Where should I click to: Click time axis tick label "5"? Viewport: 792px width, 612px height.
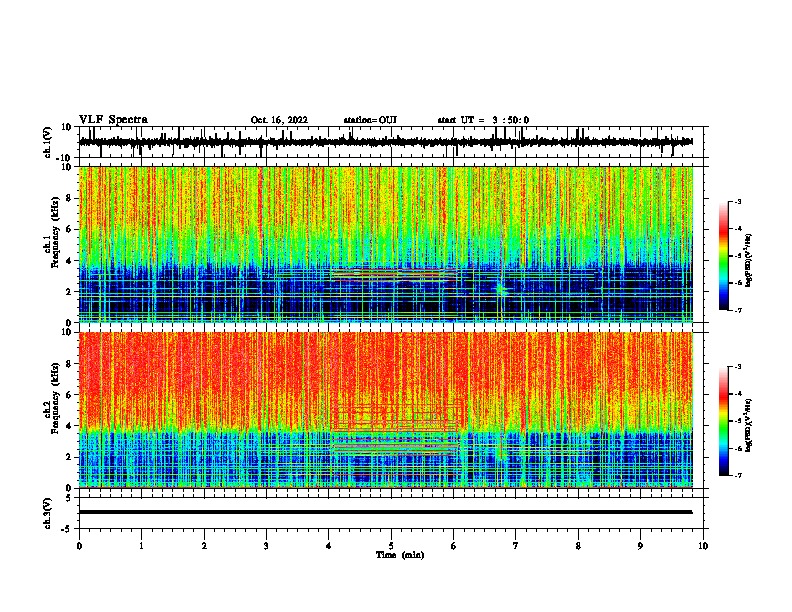(x=391, y=546)
